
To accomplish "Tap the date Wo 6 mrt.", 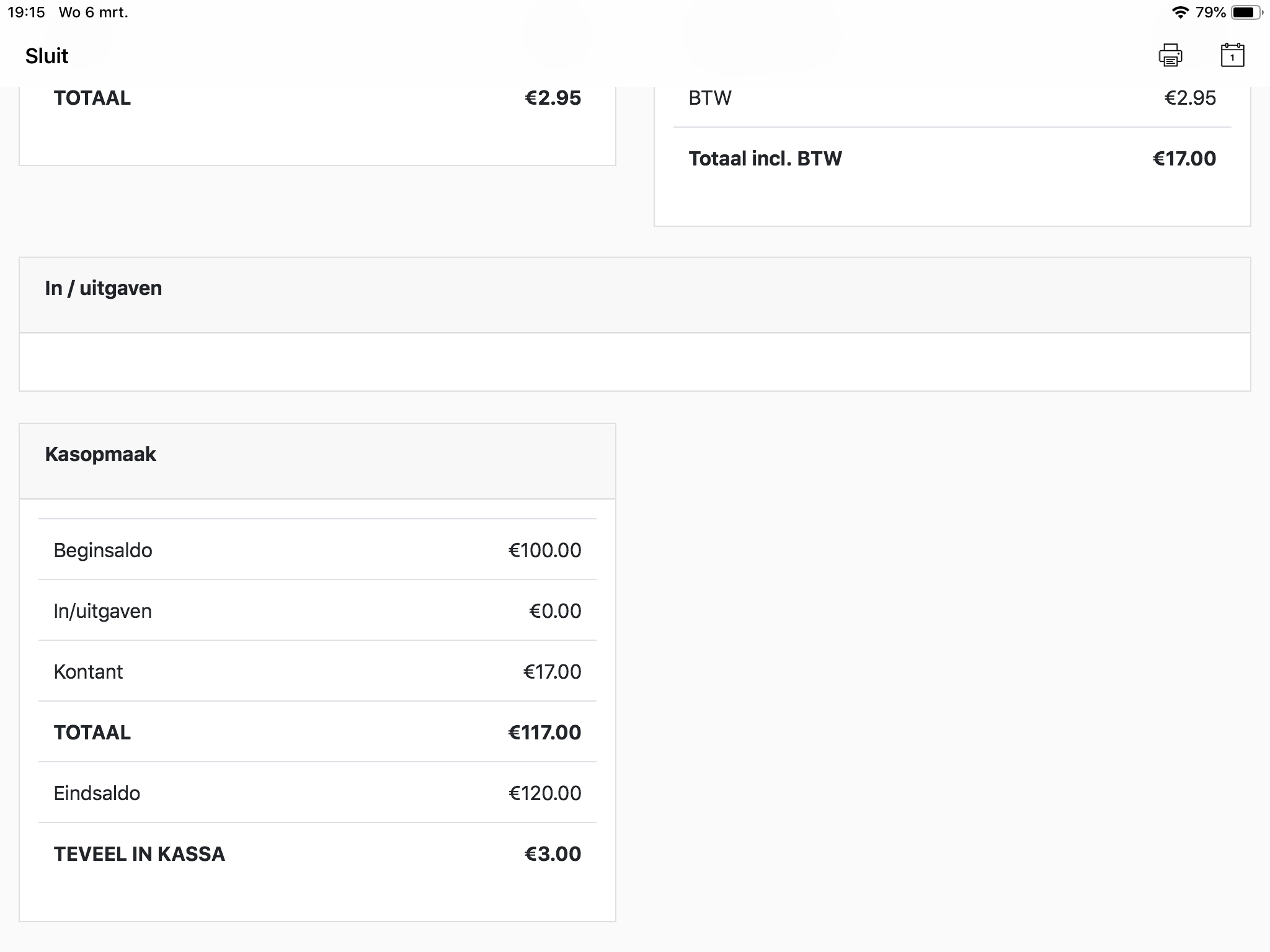I will point(93,12).
